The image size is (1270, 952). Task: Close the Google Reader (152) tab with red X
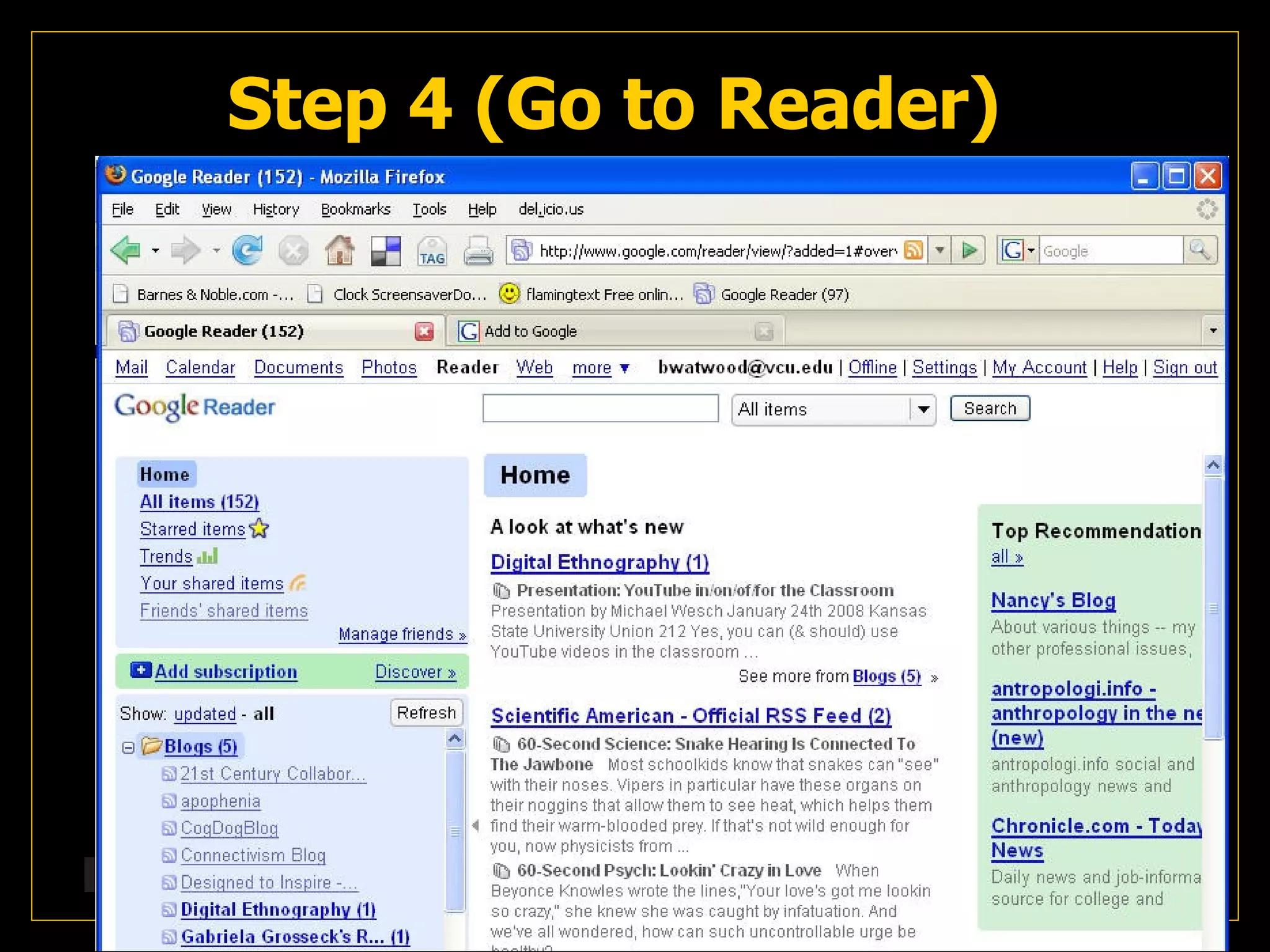click(424, 331)
